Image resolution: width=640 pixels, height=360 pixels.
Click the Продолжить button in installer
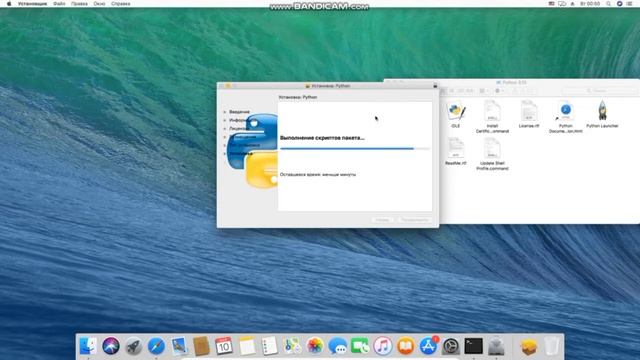(414, 220)
